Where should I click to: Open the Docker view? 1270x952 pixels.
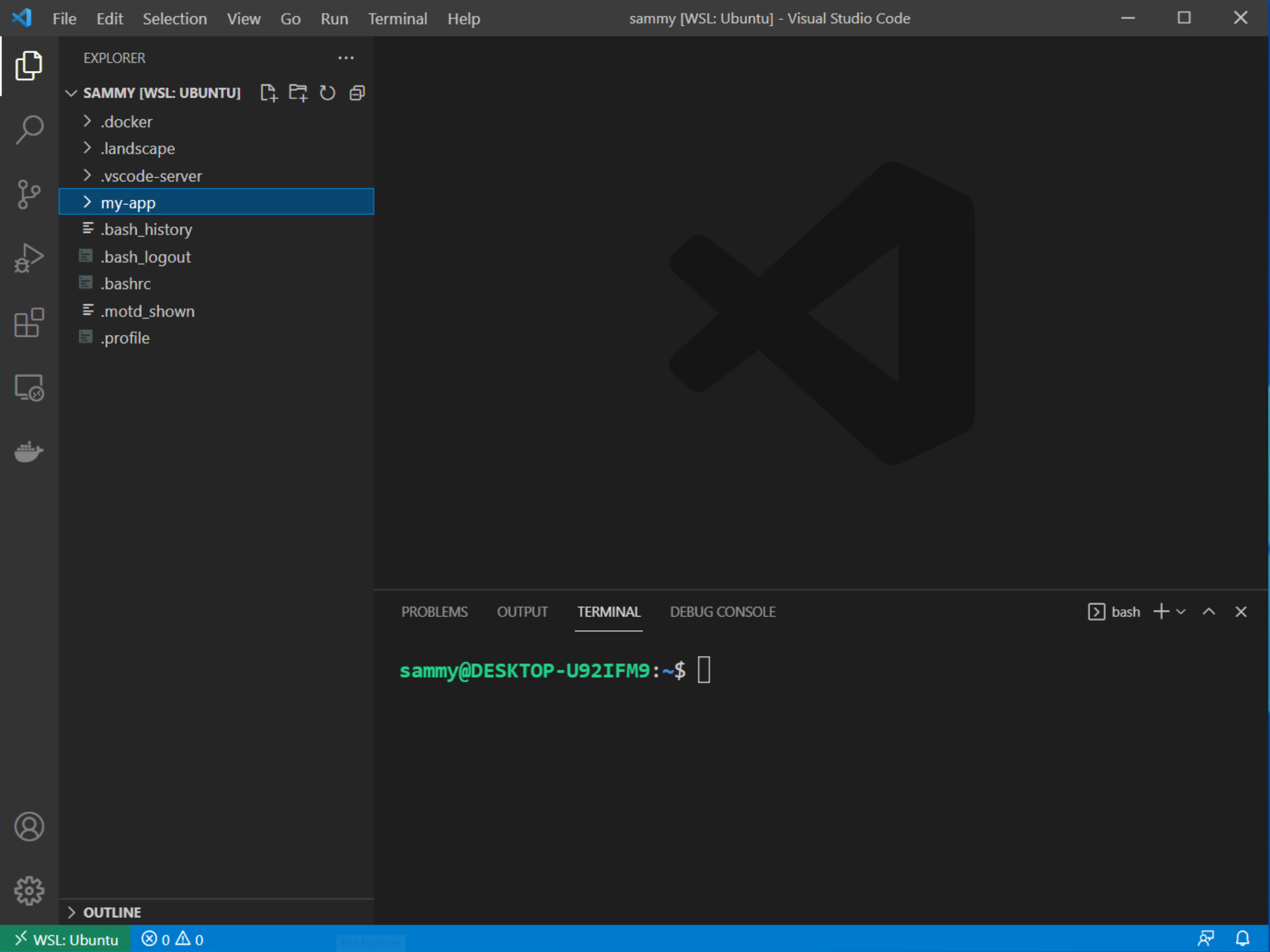click(x=29, y=452)
